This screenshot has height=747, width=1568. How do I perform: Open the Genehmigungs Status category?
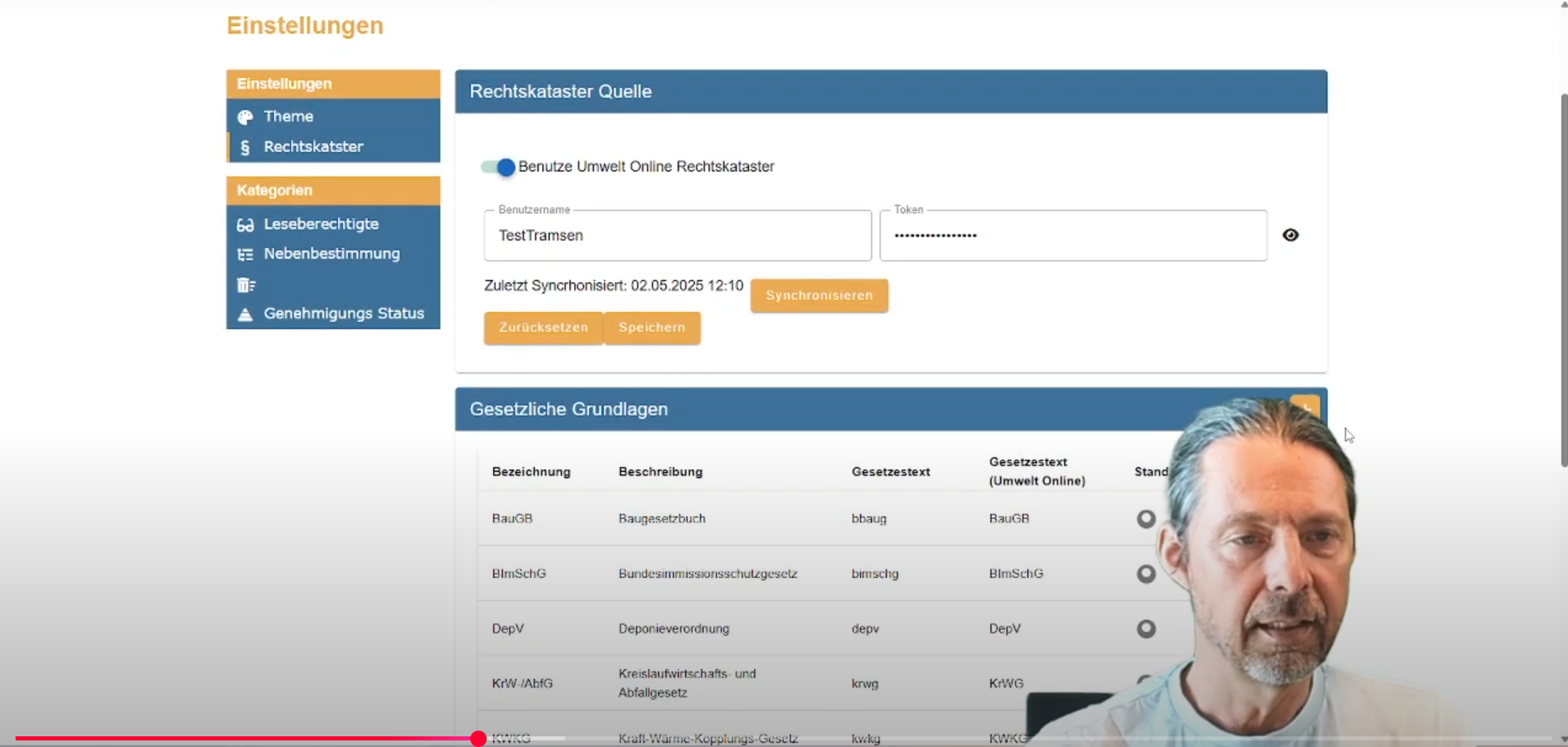(x=343, y=314)
